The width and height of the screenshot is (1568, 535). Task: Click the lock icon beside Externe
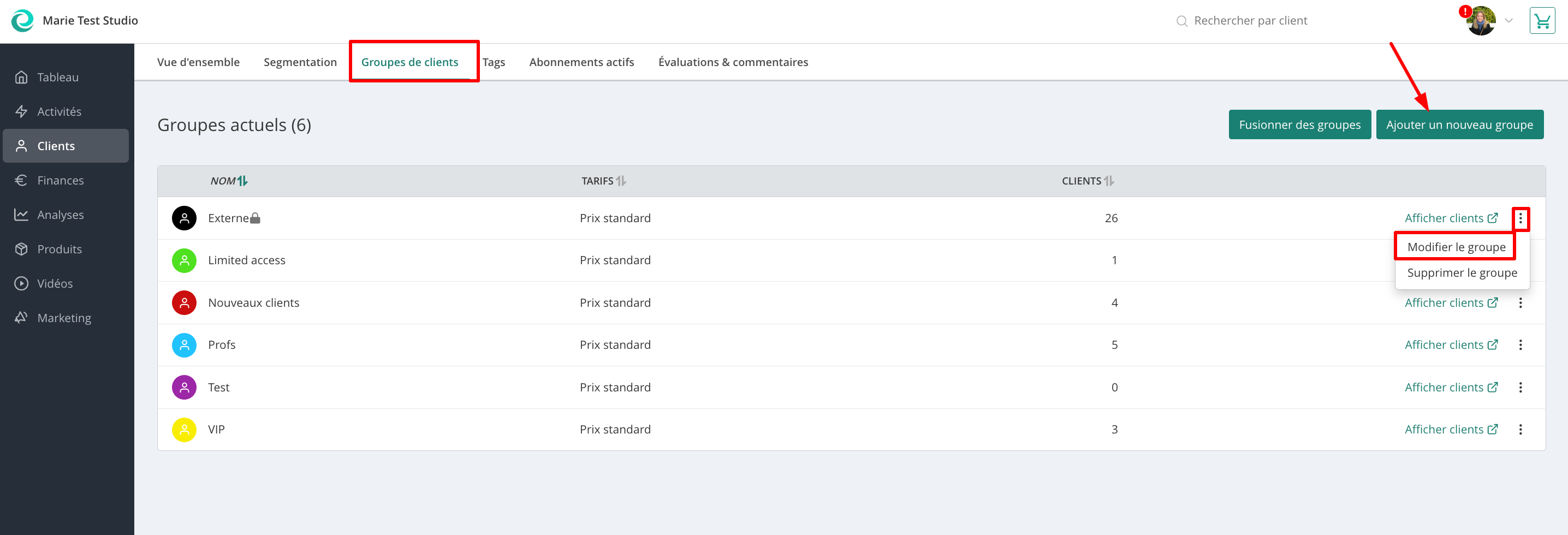[255, 218]
